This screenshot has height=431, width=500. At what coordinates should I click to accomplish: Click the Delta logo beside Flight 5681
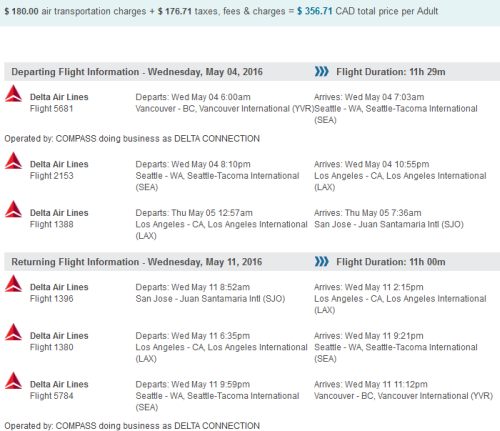(x=13, y=93)
